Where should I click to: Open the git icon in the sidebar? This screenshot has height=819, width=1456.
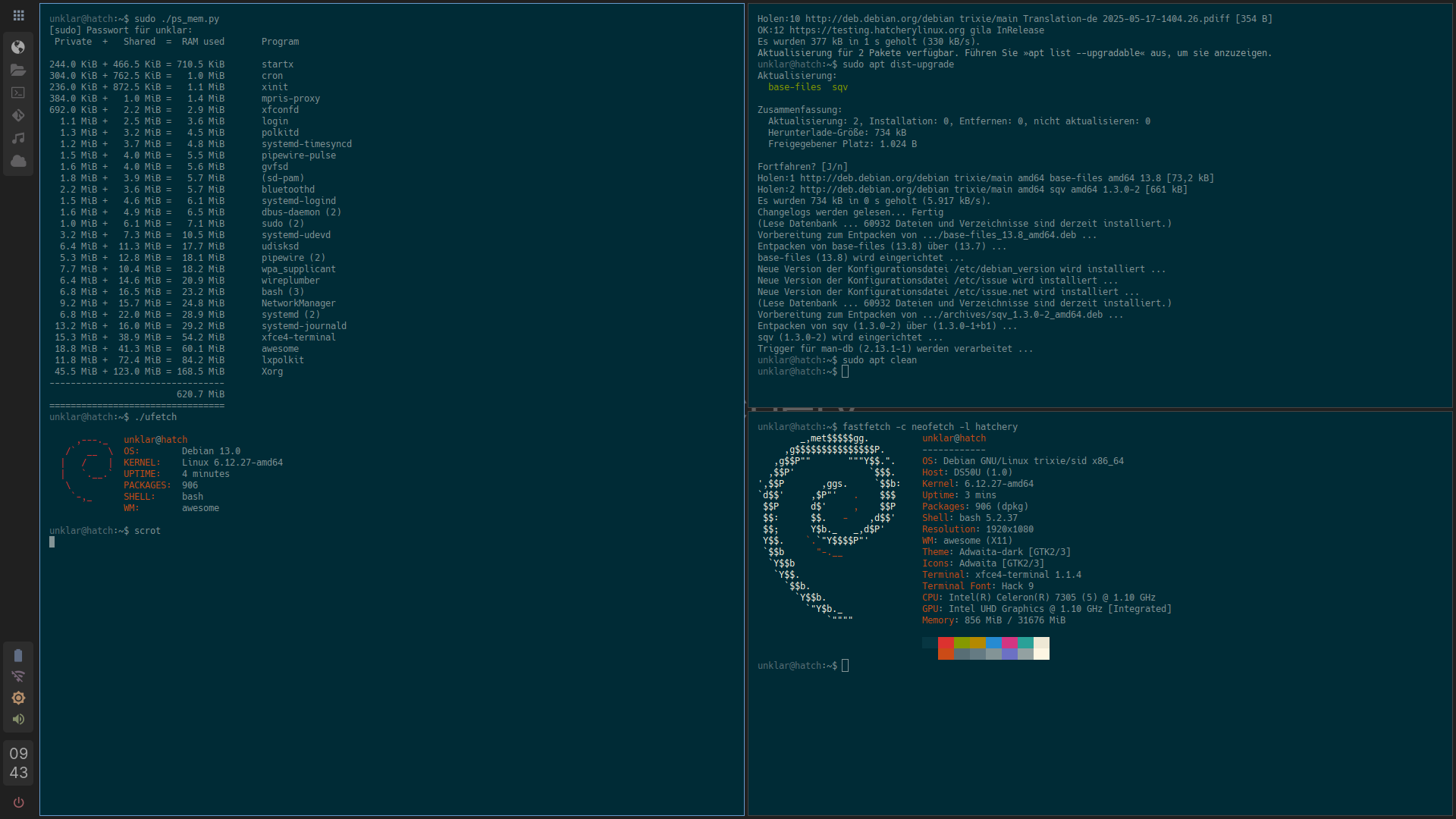coord(18,115)
